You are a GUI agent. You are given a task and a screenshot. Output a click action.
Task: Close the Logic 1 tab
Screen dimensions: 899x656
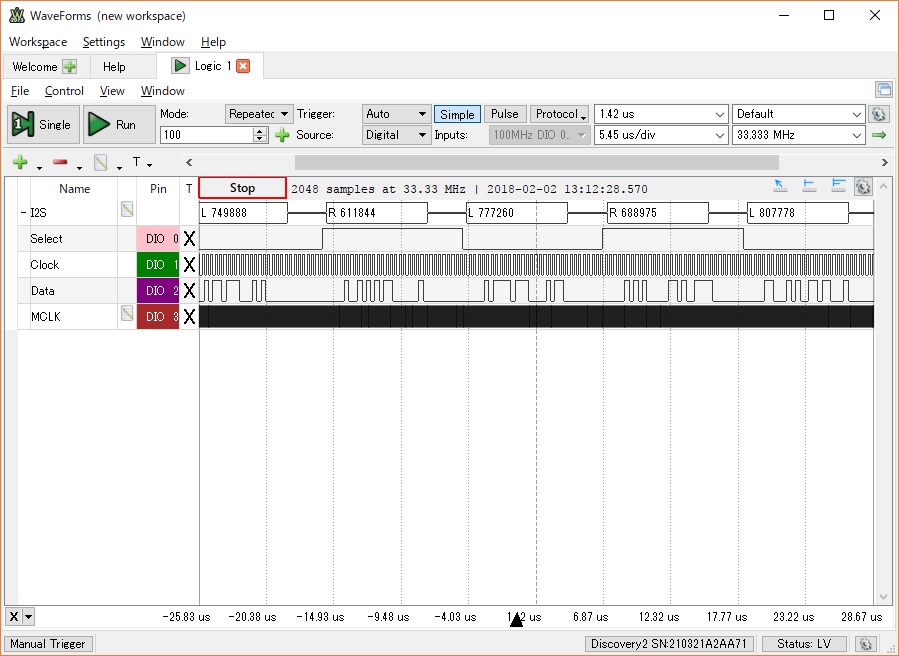243,66
